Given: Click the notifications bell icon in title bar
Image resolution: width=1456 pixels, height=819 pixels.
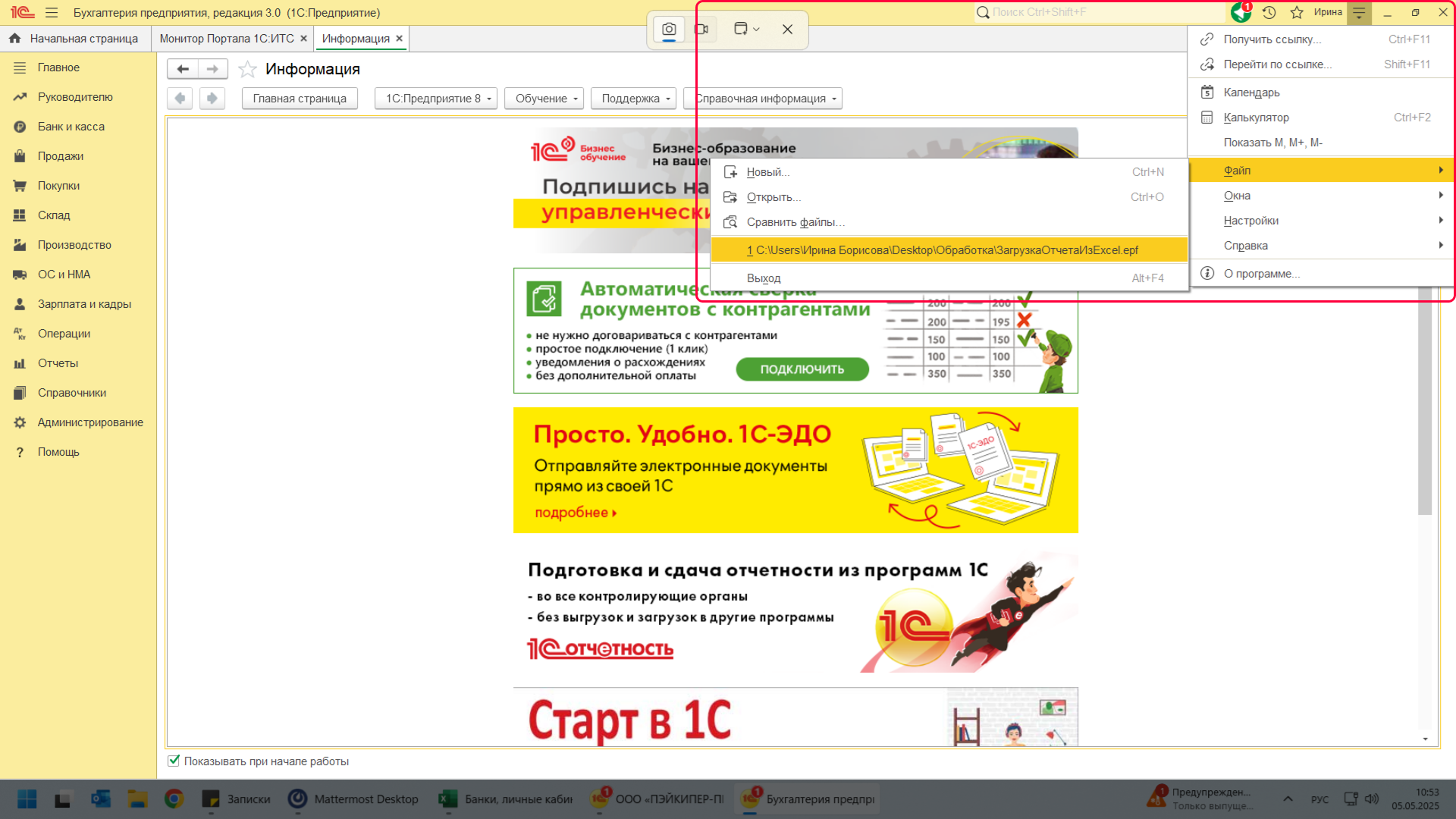Looking at the screenshot, I should point(1241,12).
